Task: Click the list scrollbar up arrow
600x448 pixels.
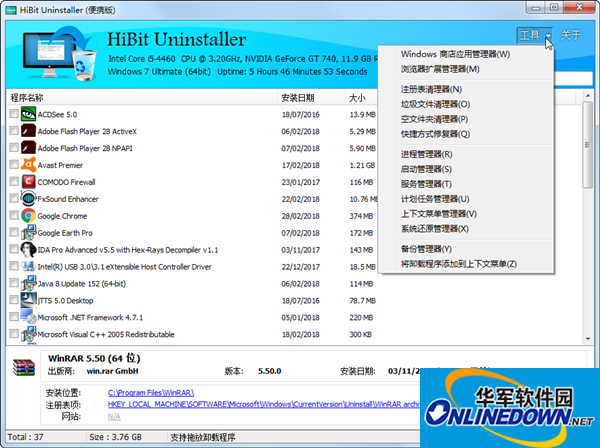Action: pyautogui.click(x=588, y=95)
